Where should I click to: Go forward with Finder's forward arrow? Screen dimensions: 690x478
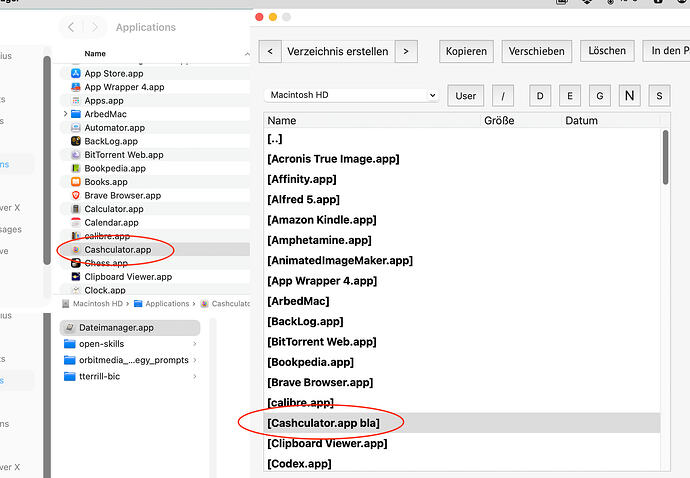point(95,27)
